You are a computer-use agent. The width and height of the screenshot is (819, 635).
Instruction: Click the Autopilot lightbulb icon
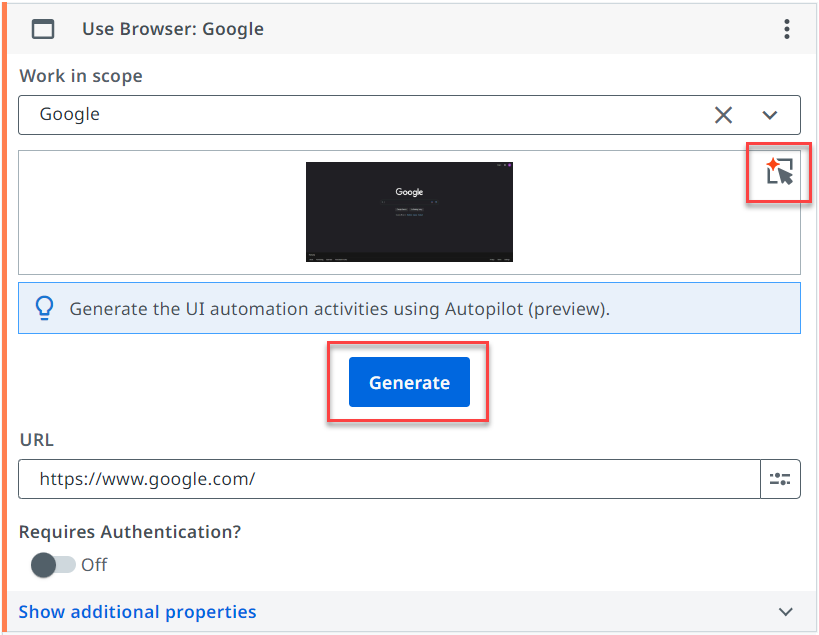point(43,308)
